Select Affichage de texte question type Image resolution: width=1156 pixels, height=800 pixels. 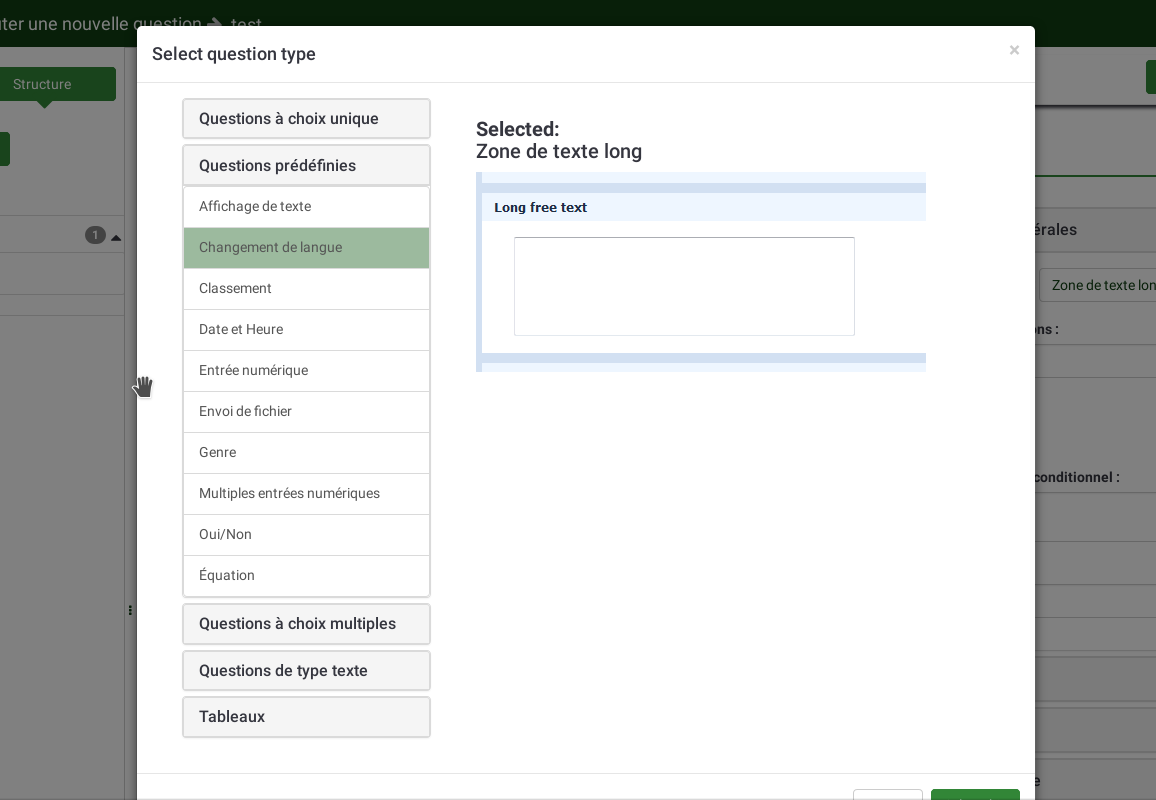306,207
